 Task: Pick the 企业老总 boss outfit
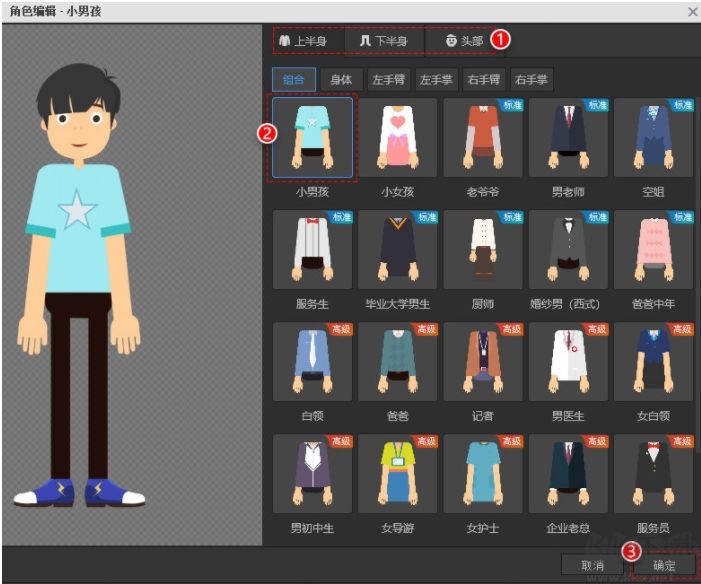coord(567,472)
